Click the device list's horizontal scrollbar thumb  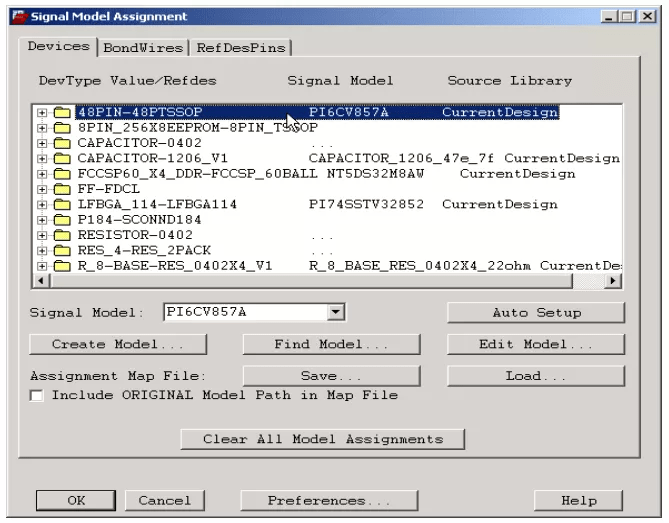click(x=311, y=281)
